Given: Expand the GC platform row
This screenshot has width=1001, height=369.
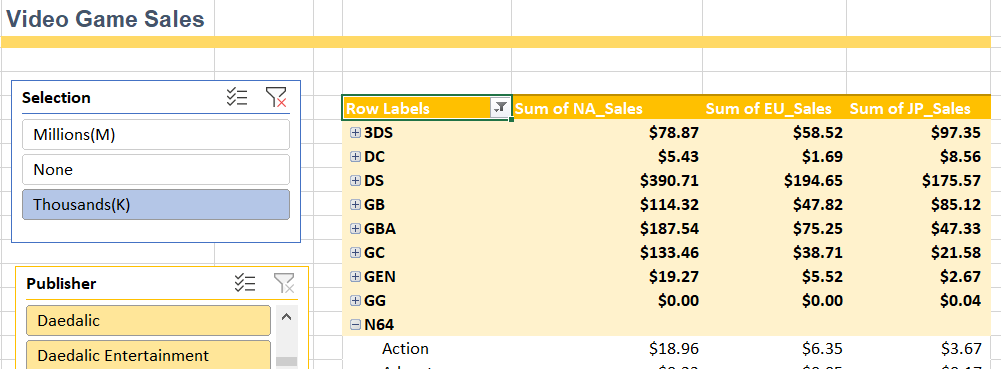Looking at the screenshot, I should (x=356, y=253).
